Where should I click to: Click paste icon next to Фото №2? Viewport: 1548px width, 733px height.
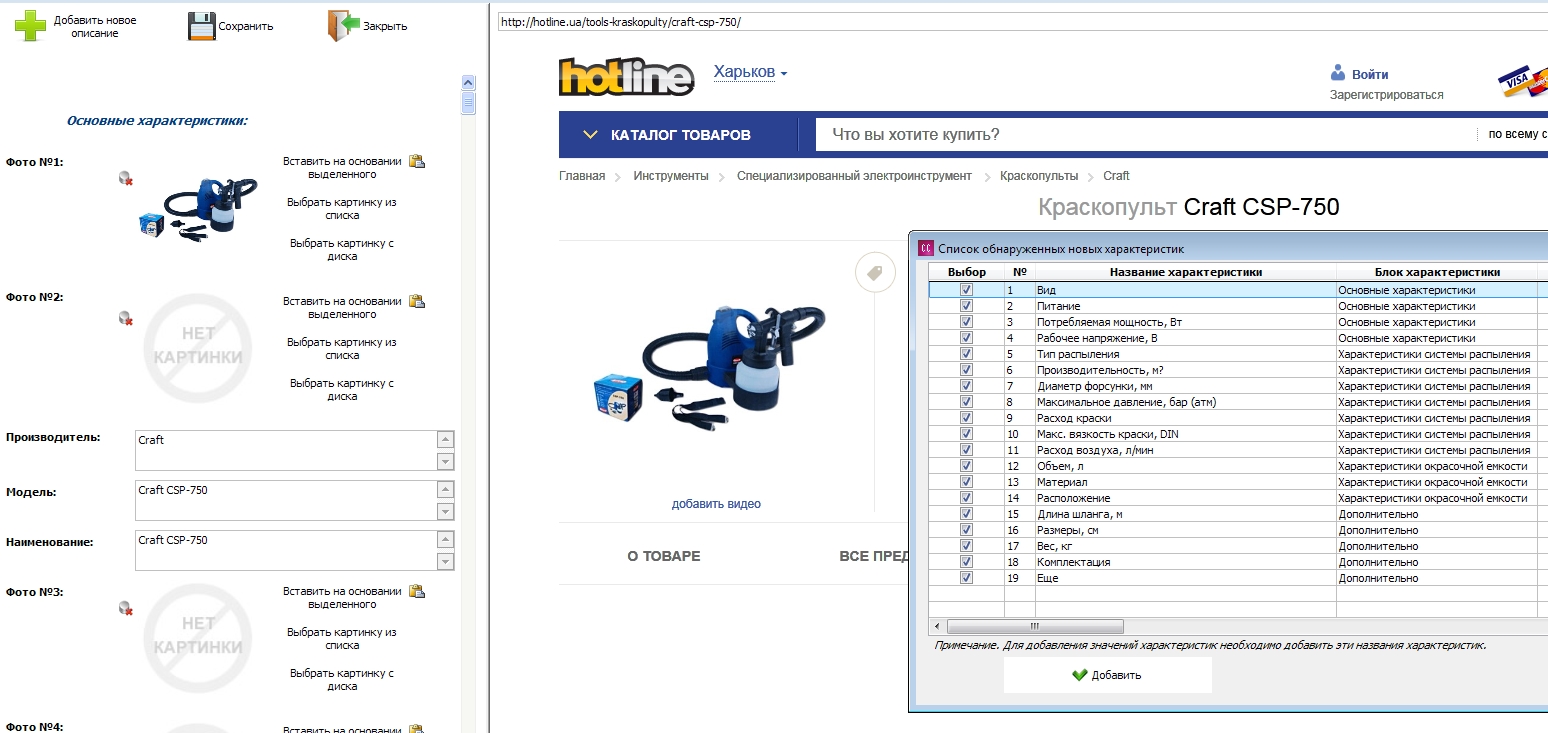[417, 301]
